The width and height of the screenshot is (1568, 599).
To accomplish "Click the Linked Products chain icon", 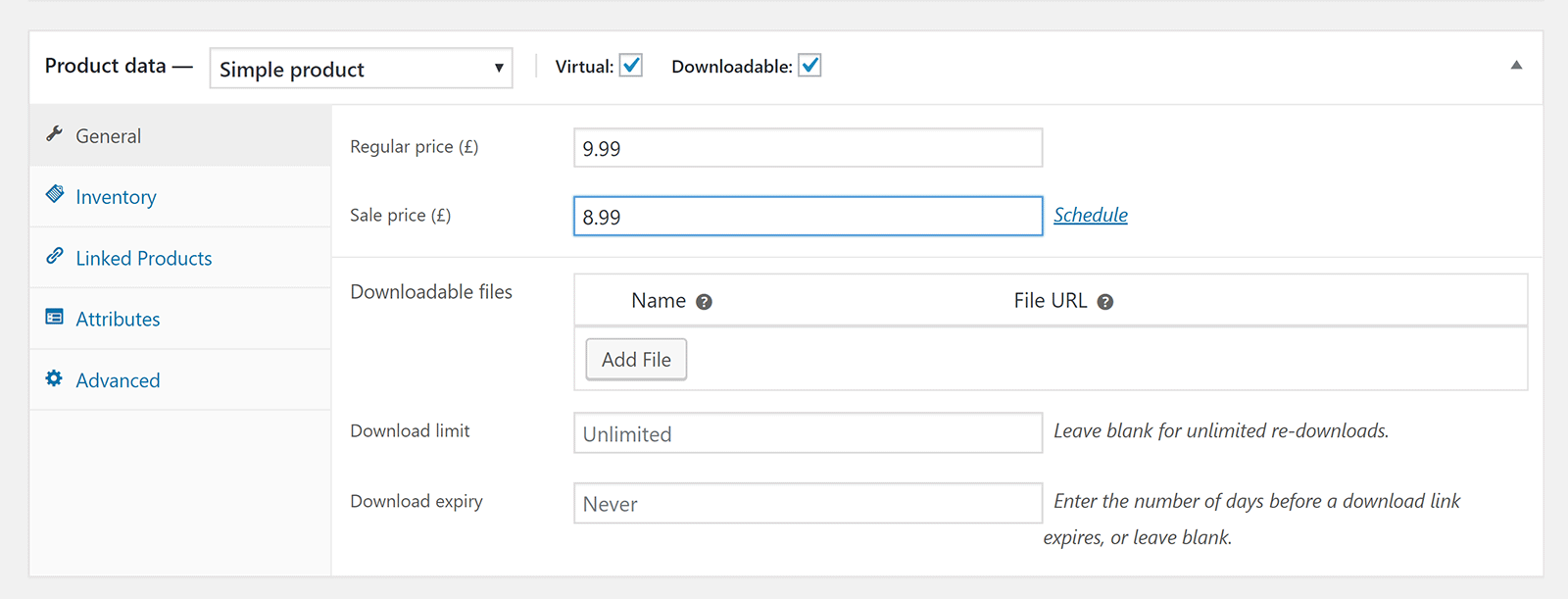I will coord(55,256).
